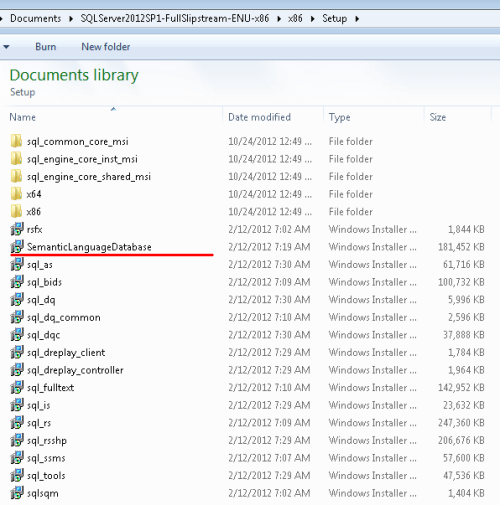Click the sql_tools file name
The height and width of the screenshot is (505, 500).
[46, 476]
